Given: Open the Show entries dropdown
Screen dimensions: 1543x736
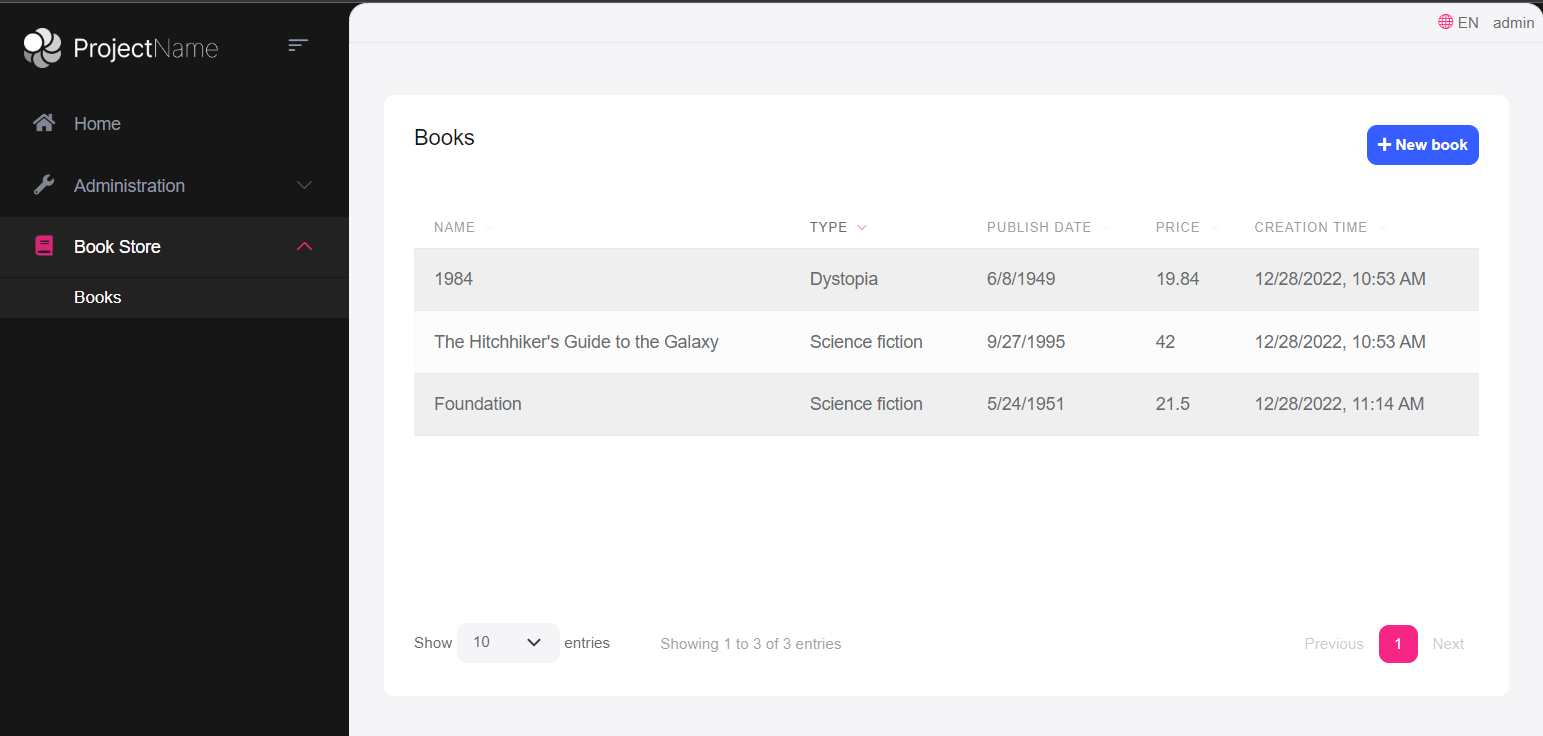Looking at the screenshot, I should pos(508,643).
